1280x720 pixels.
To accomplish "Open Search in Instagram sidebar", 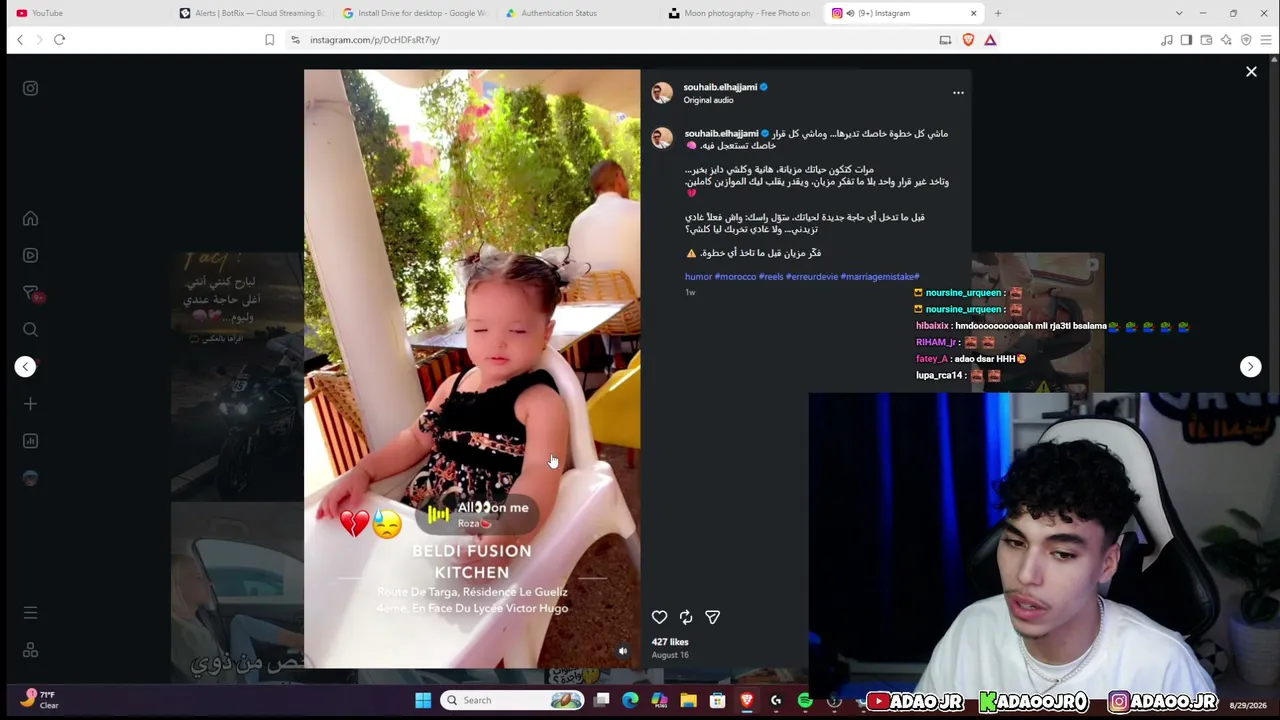I will [x=30, y=329].
